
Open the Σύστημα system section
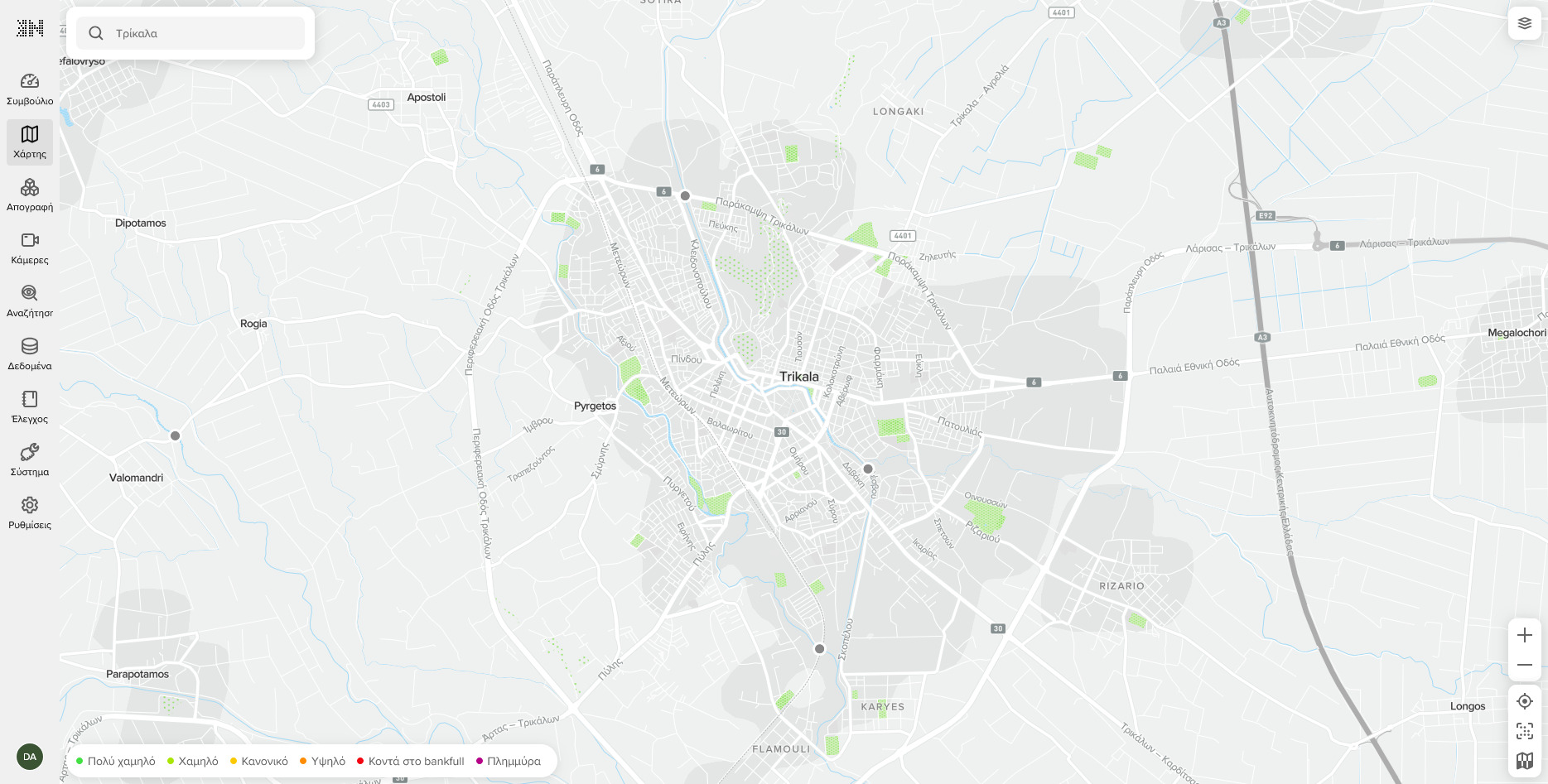coord(30,460)
